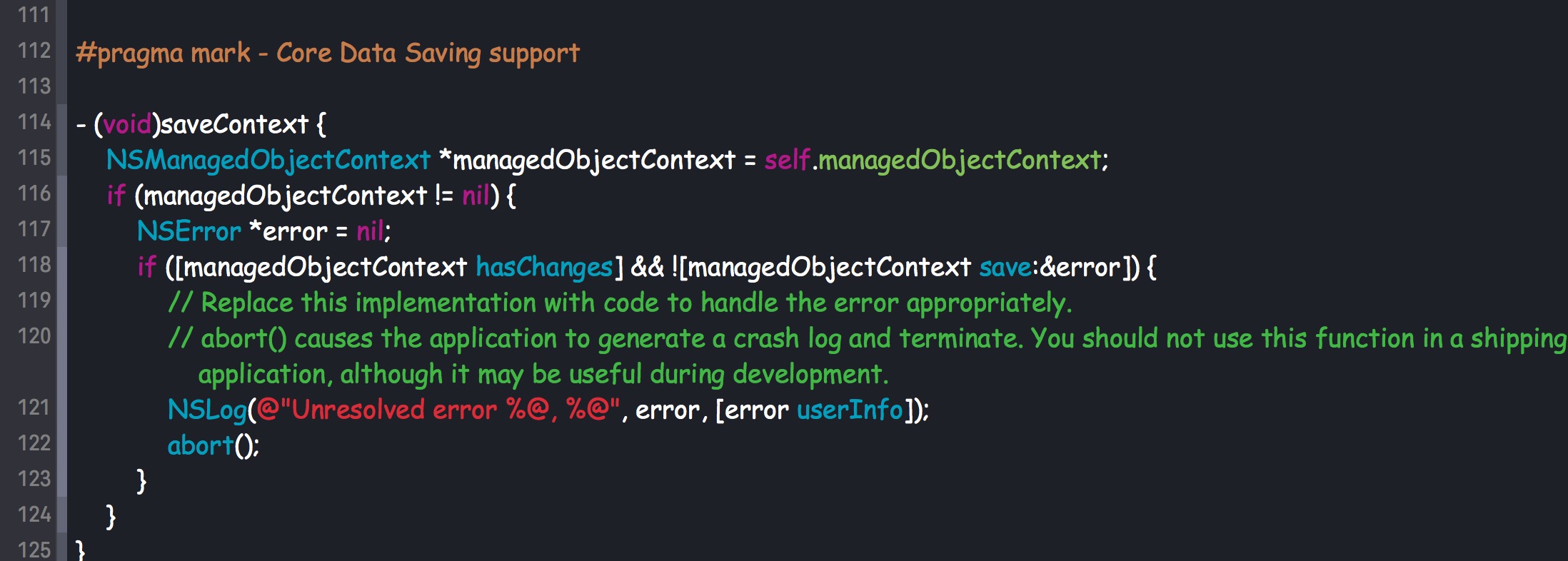Click the NSLog function call

click(207, 410)
